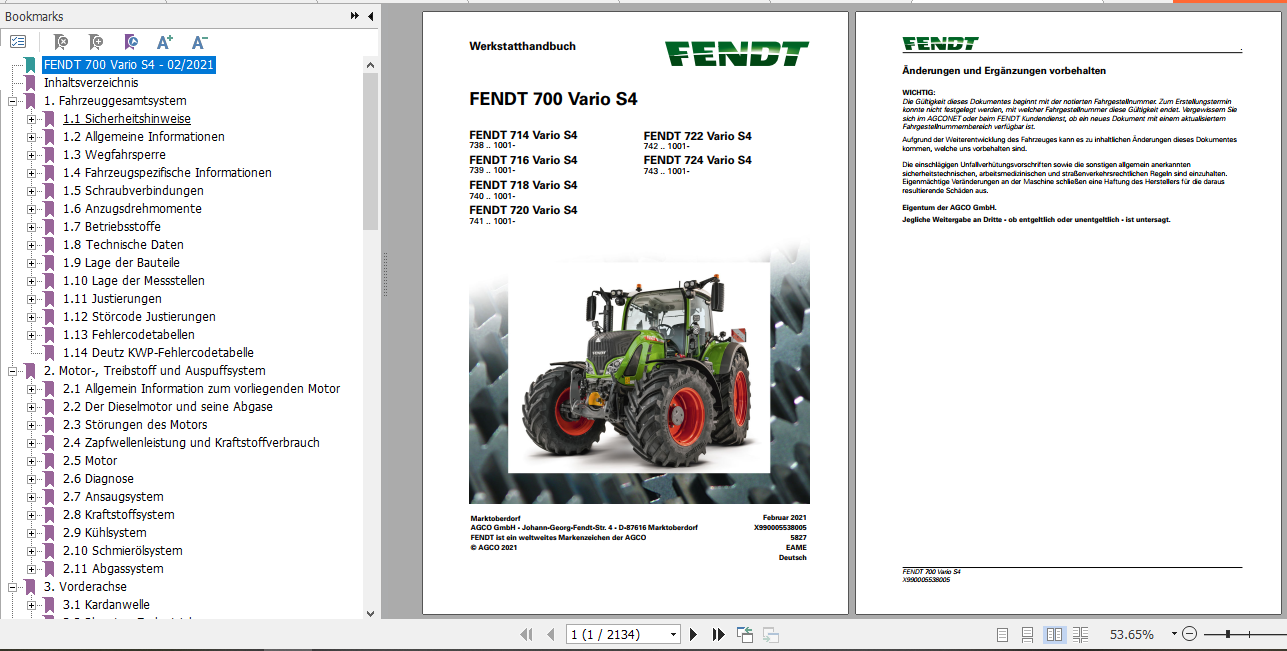Screen dimensions: 1287x651
Task: Select FENDT 700 Vario S4 - 02/2021 bookmark
Action: [x=128, y=65]
